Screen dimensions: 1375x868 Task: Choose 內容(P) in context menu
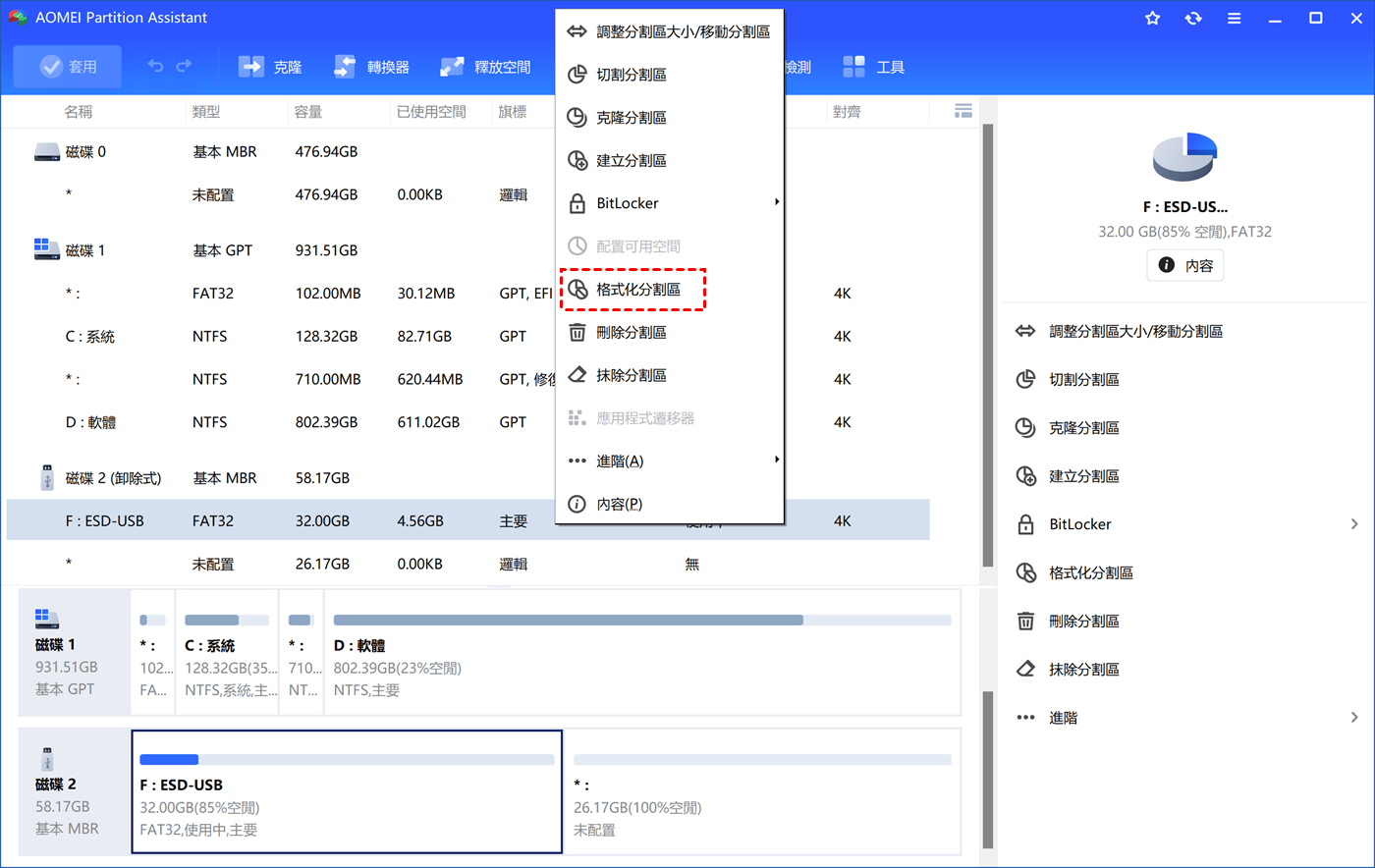click(670, 504)
